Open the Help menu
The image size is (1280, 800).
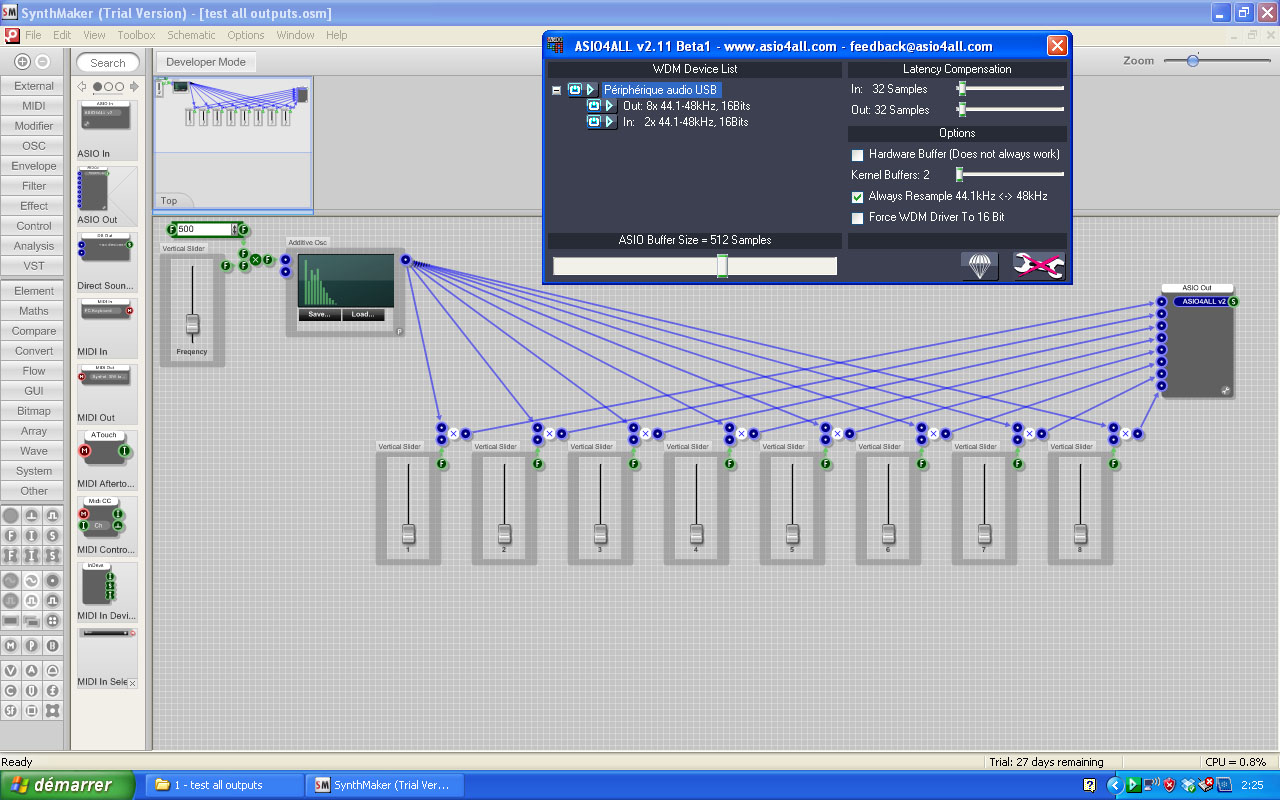point(337,35)
